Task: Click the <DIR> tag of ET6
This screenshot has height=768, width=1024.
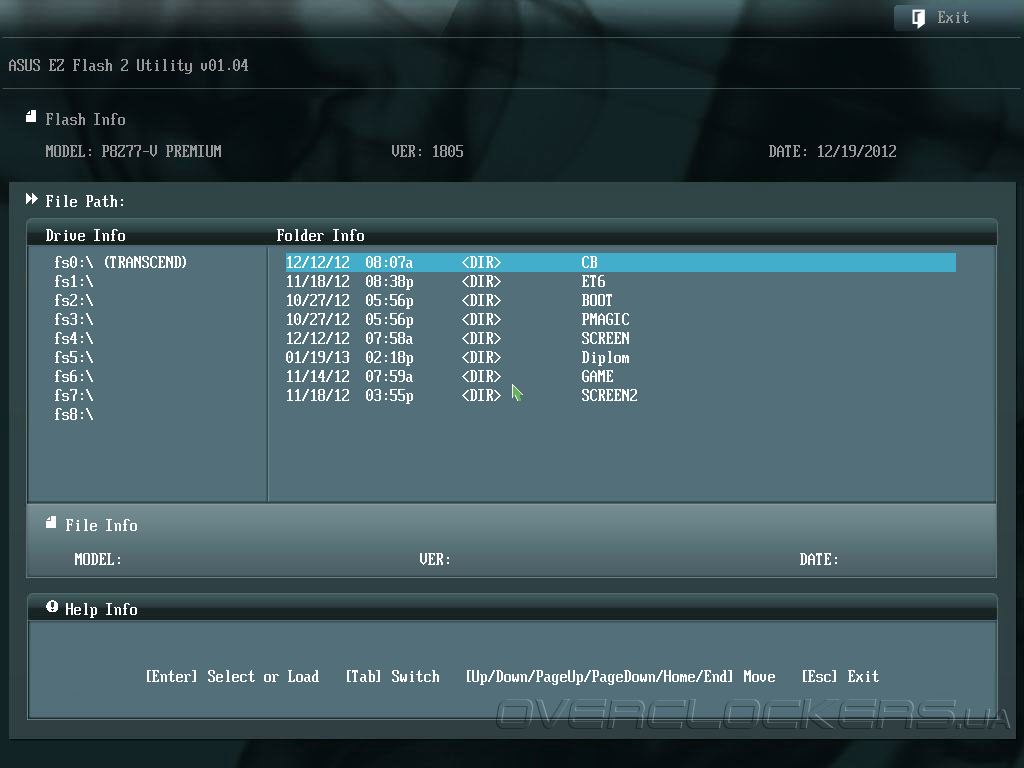Action: 481,281
